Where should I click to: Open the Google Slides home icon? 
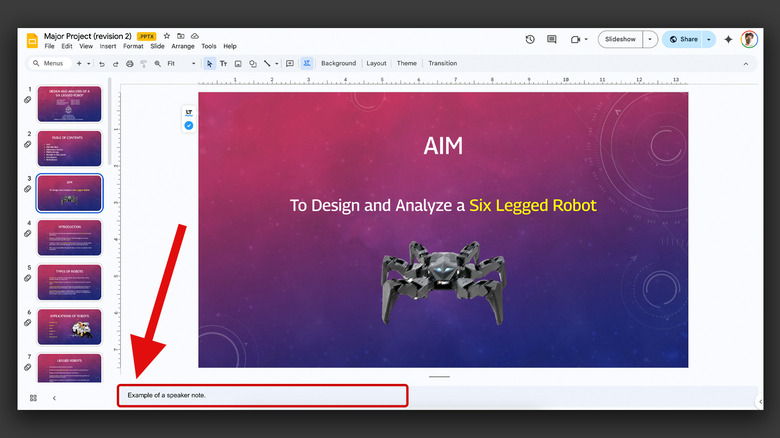(x=32, y=40)
